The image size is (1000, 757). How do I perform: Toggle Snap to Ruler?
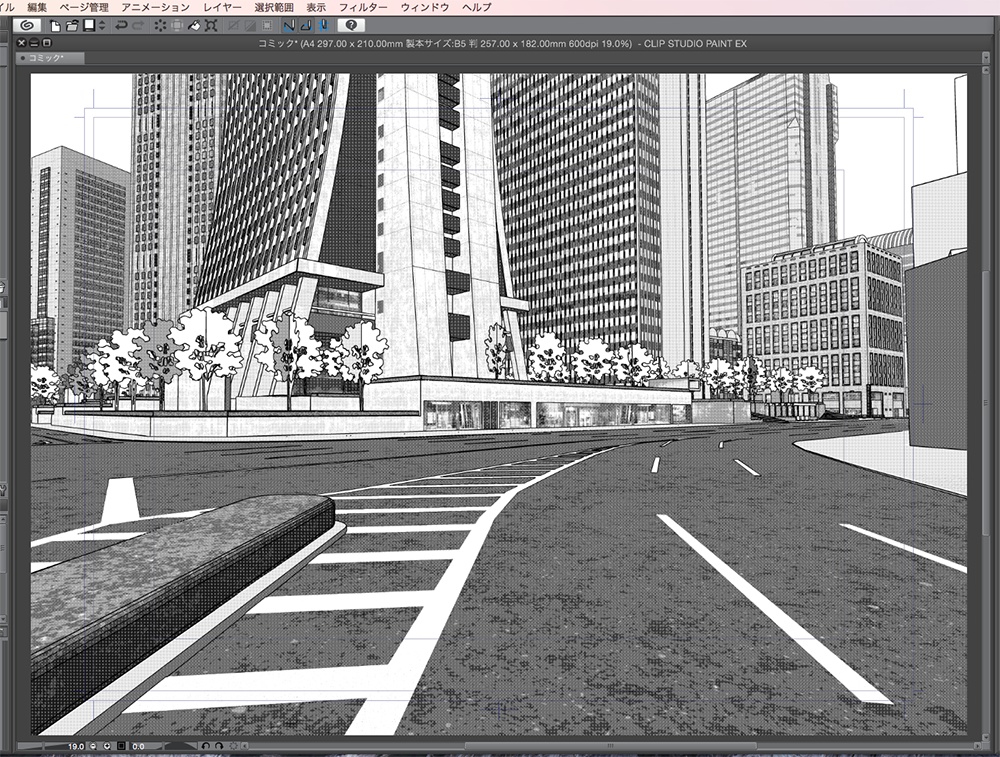[289, 26]
